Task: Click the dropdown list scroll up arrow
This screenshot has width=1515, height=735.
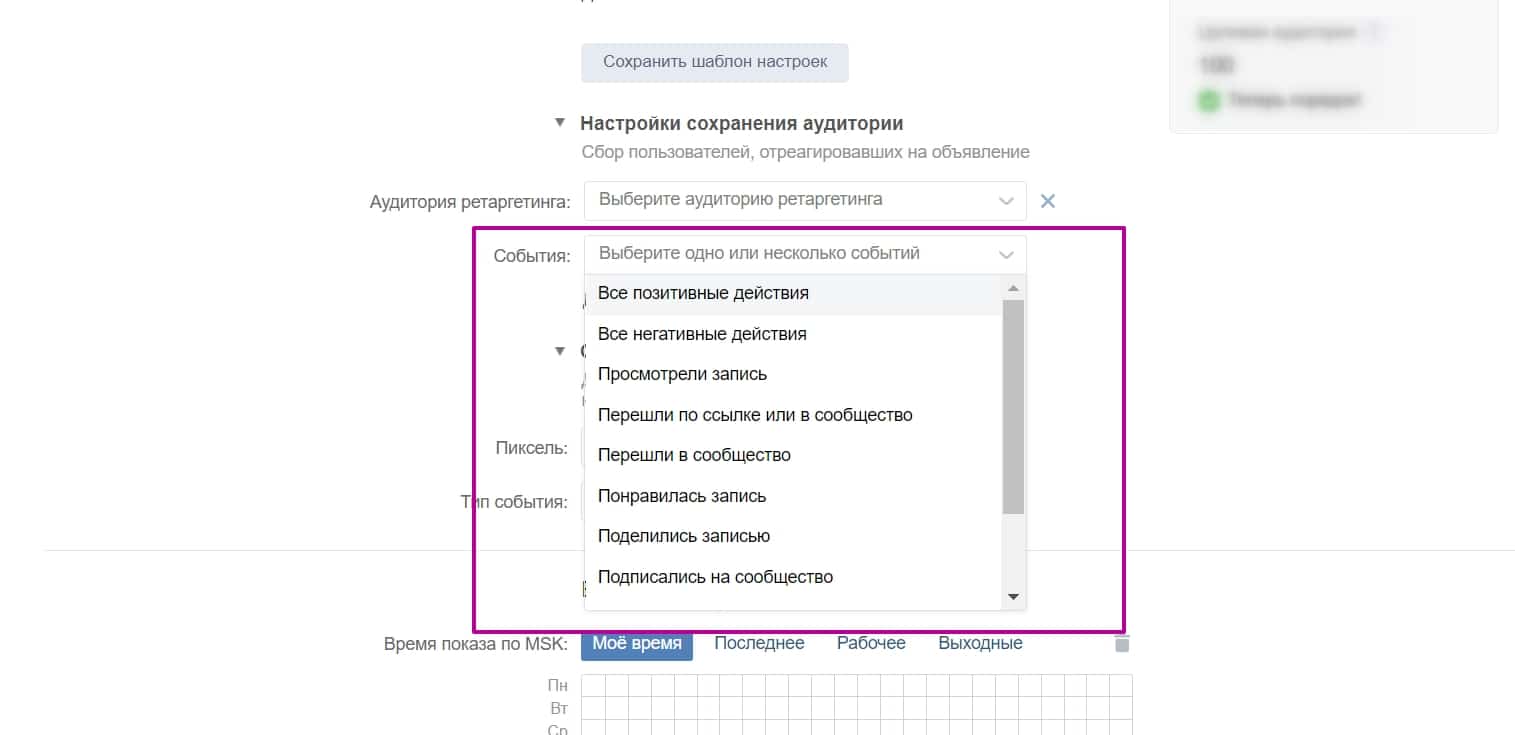Action: click(1013, 288)
